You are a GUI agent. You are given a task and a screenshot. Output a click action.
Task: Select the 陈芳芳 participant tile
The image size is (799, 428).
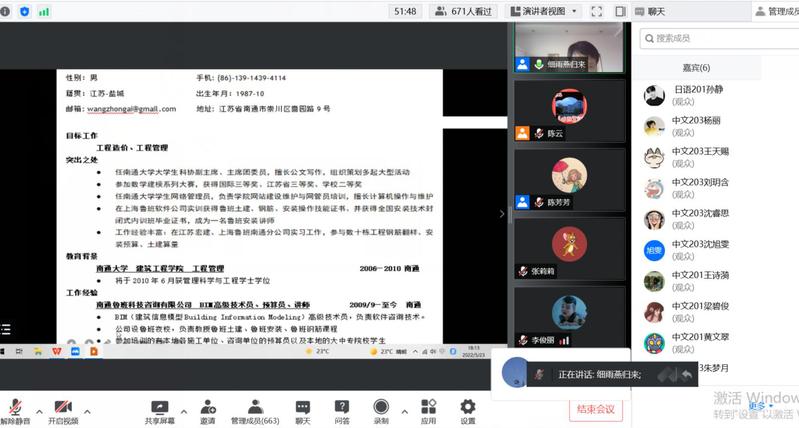pyautogui.click(x=569, y=179)
